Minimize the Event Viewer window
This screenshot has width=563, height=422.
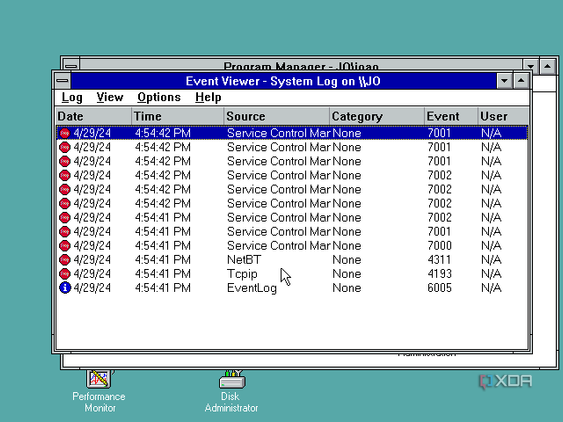pyautogui.click(x=504, y=81)
